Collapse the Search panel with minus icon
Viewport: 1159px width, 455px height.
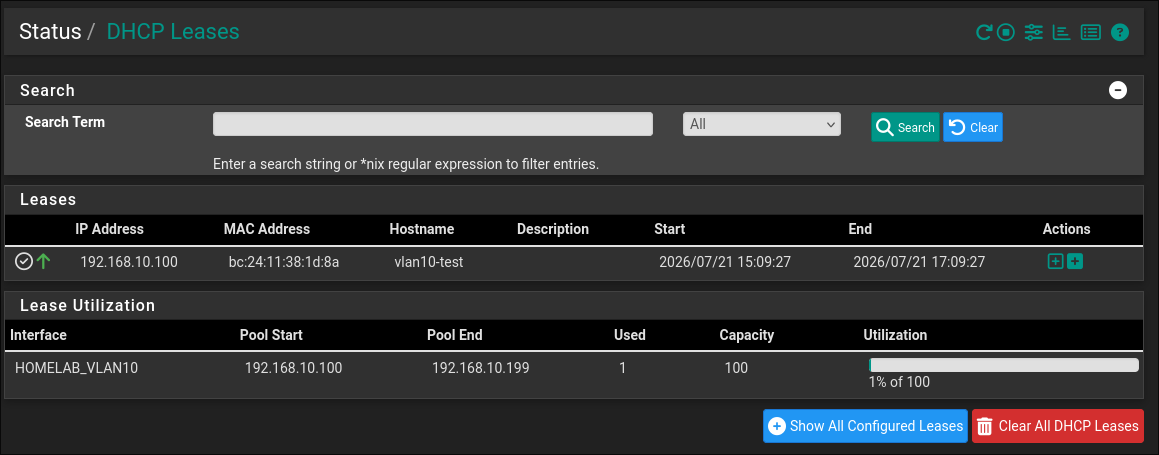[x=1118, y=90]
